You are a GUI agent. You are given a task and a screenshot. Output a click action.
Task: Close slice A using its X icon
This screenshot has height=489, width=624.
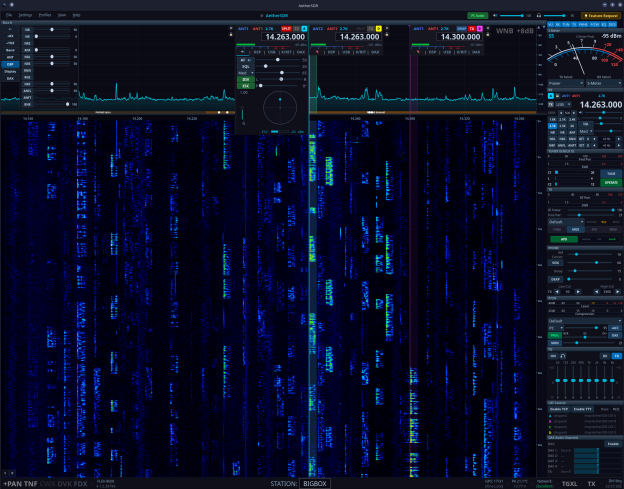tap(231, 28)
